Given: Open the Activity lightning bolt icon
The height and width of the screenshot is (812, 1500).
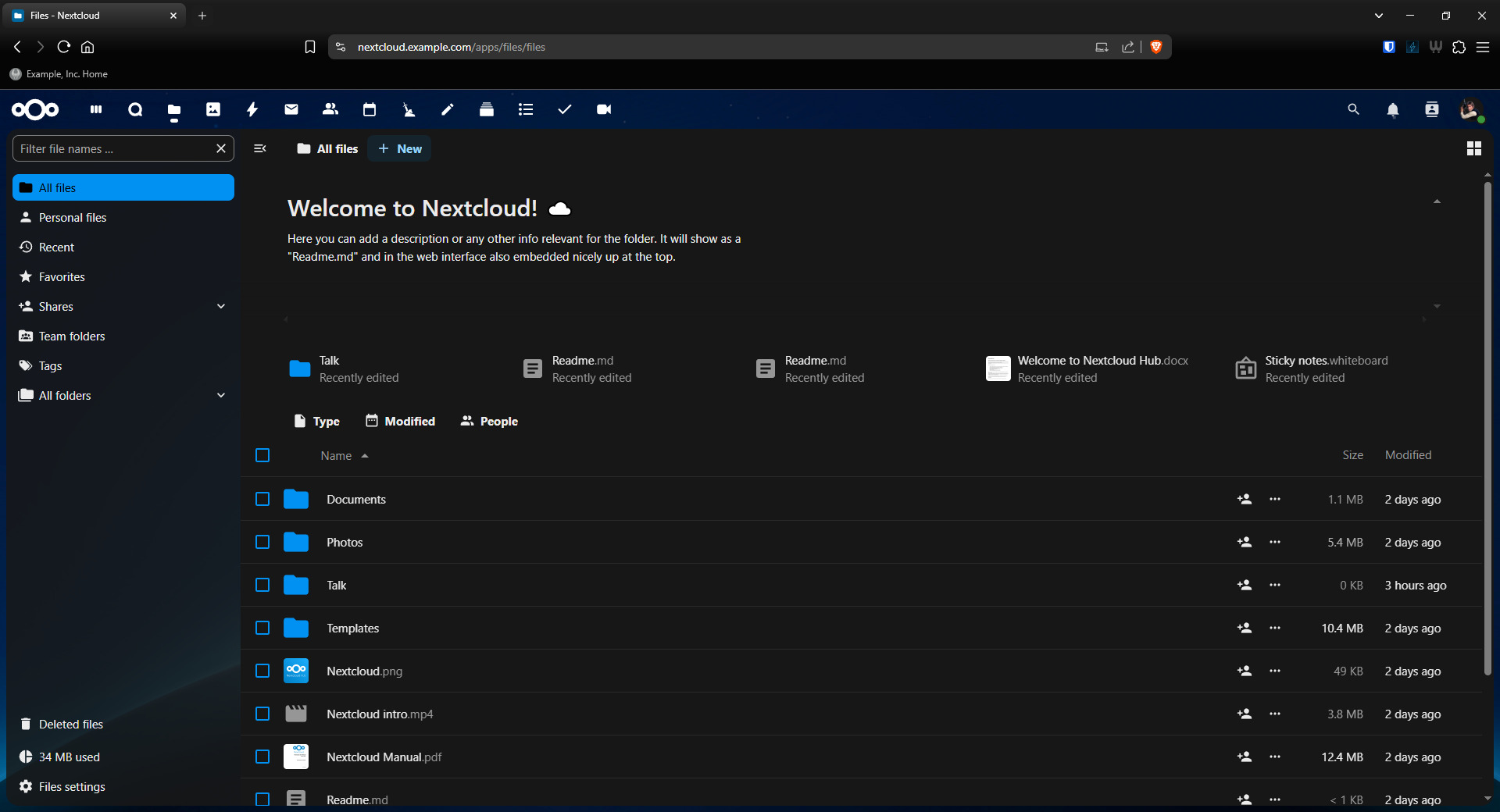Looking at the screenshot, I should (252, 109).
